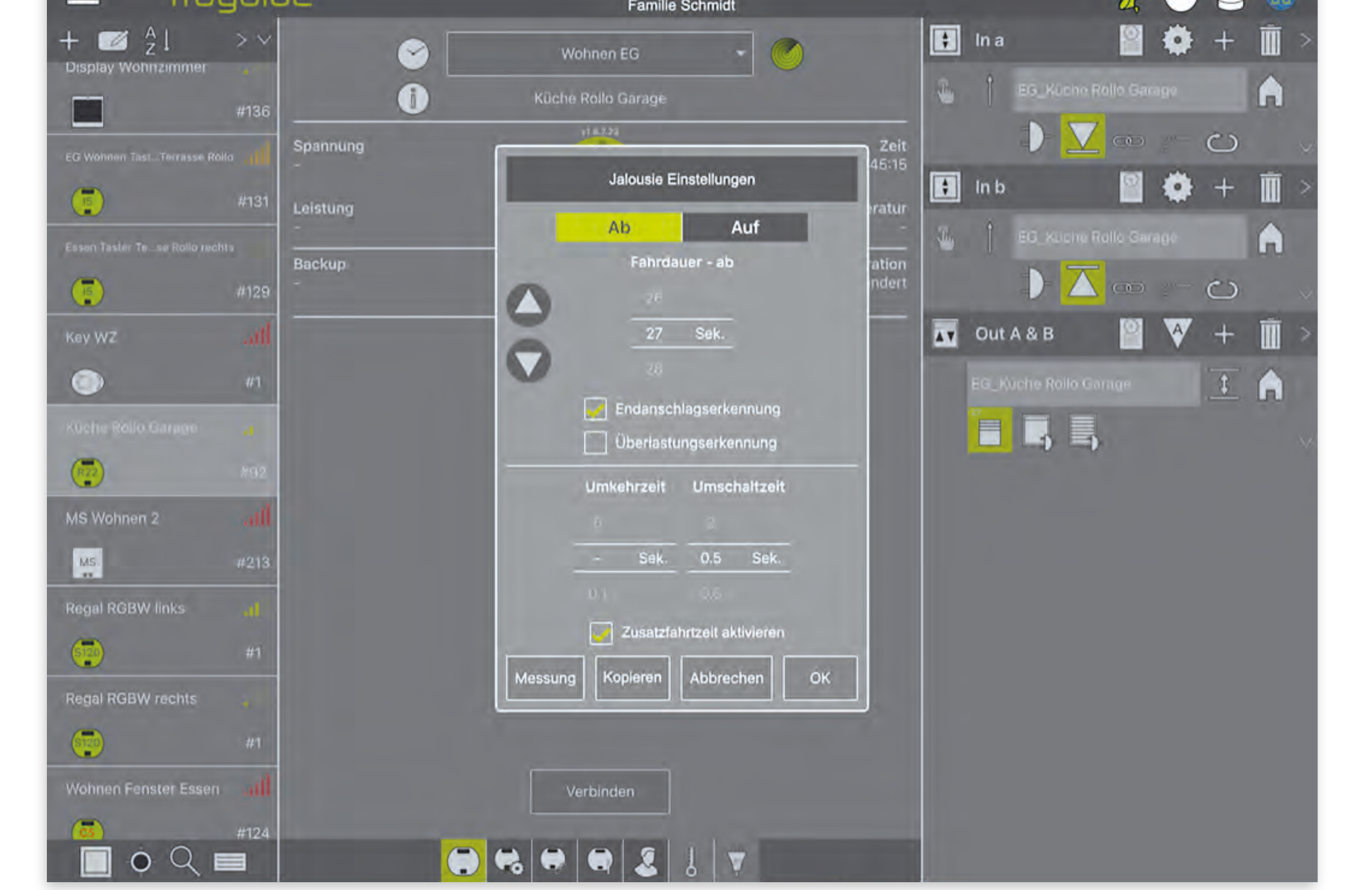Image resolution: width=1372 pixels, height=890 pixels.
Task: Click the home icon in In a row
Action: tap(1270, 91)
